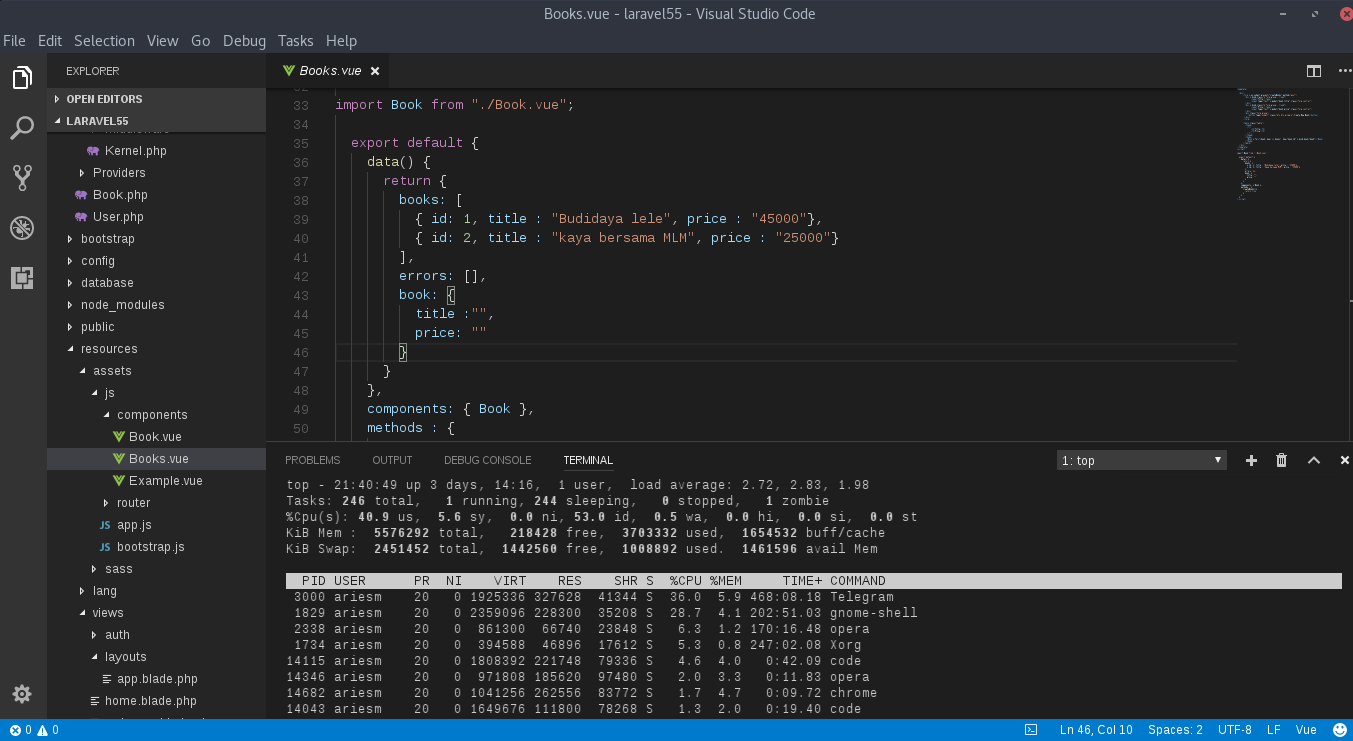1353x741 pixels.
Task: Open the Debug view icon
Action: point(22,228)
